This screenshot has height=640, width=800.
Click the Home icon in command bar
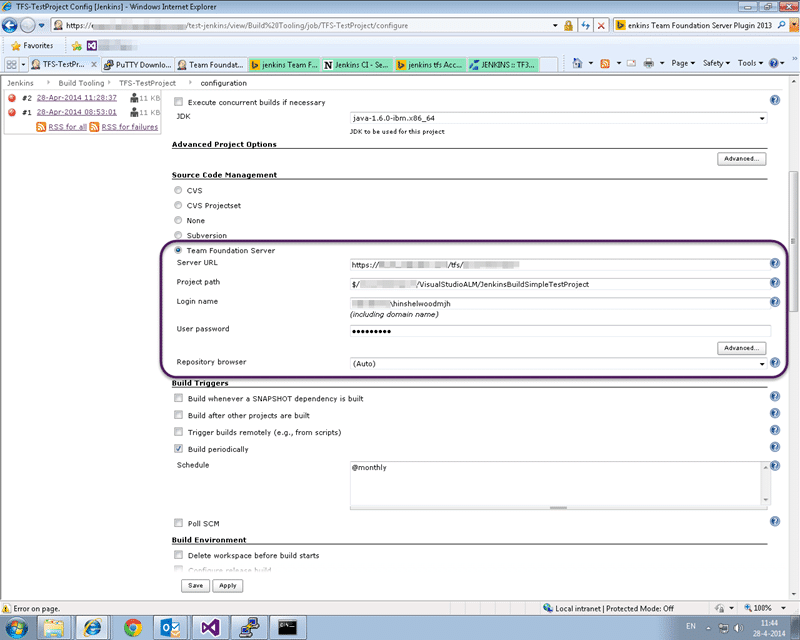point(578,63)
